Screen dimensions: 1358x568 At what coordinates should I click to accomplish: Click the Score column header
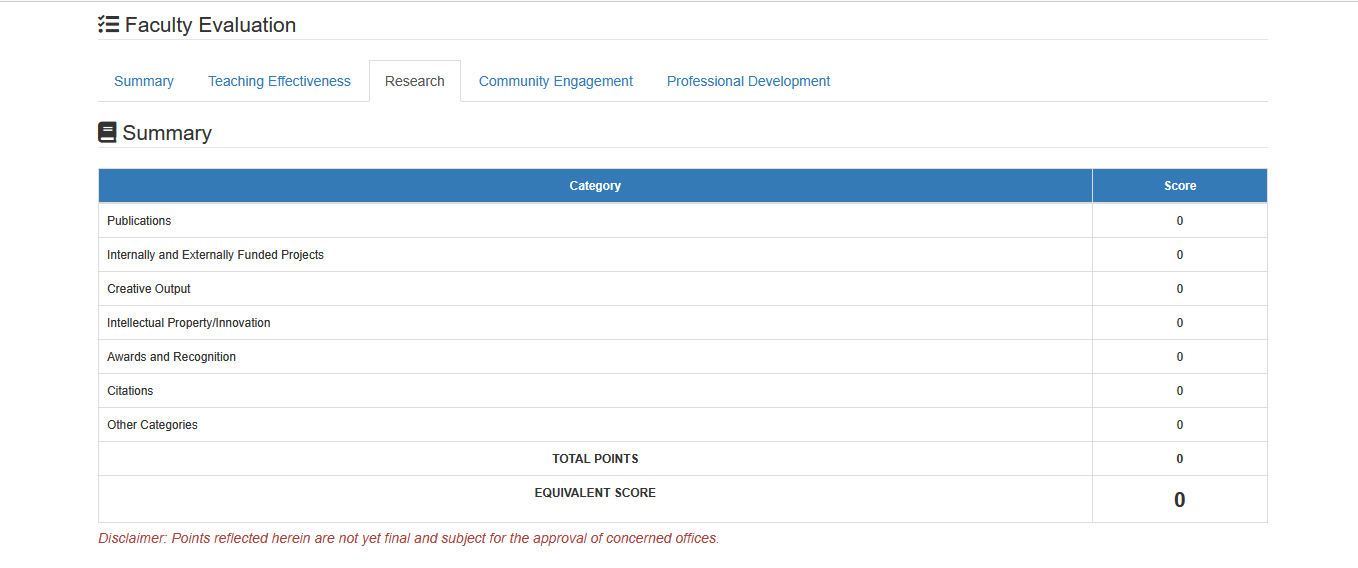1180,186
